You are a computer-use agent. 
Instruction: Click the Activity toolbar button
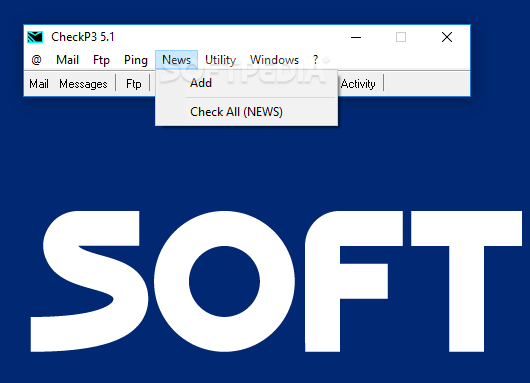(x=358, y=84)
